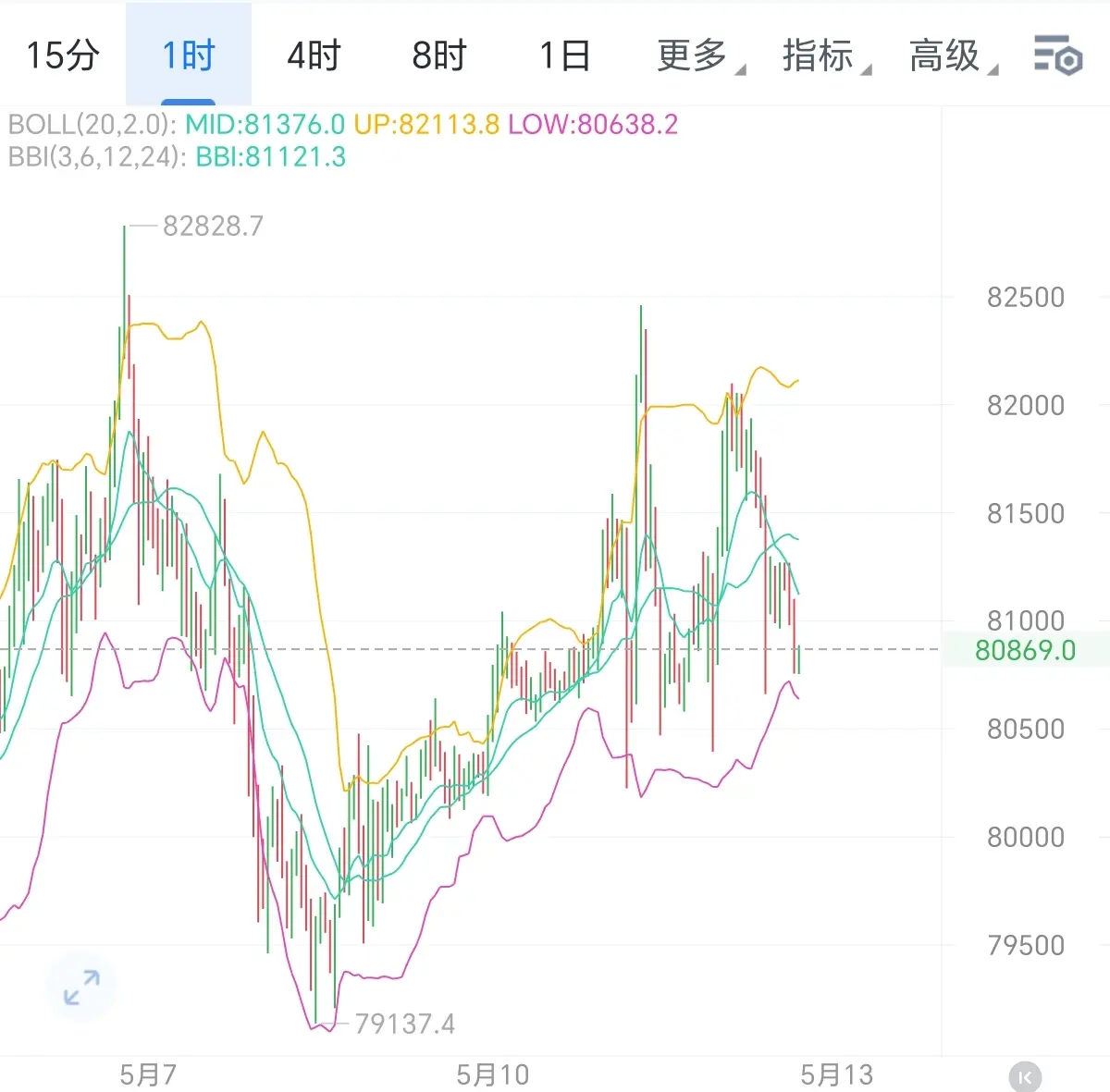Tap the MID:81376.0 value

[265, 124]
